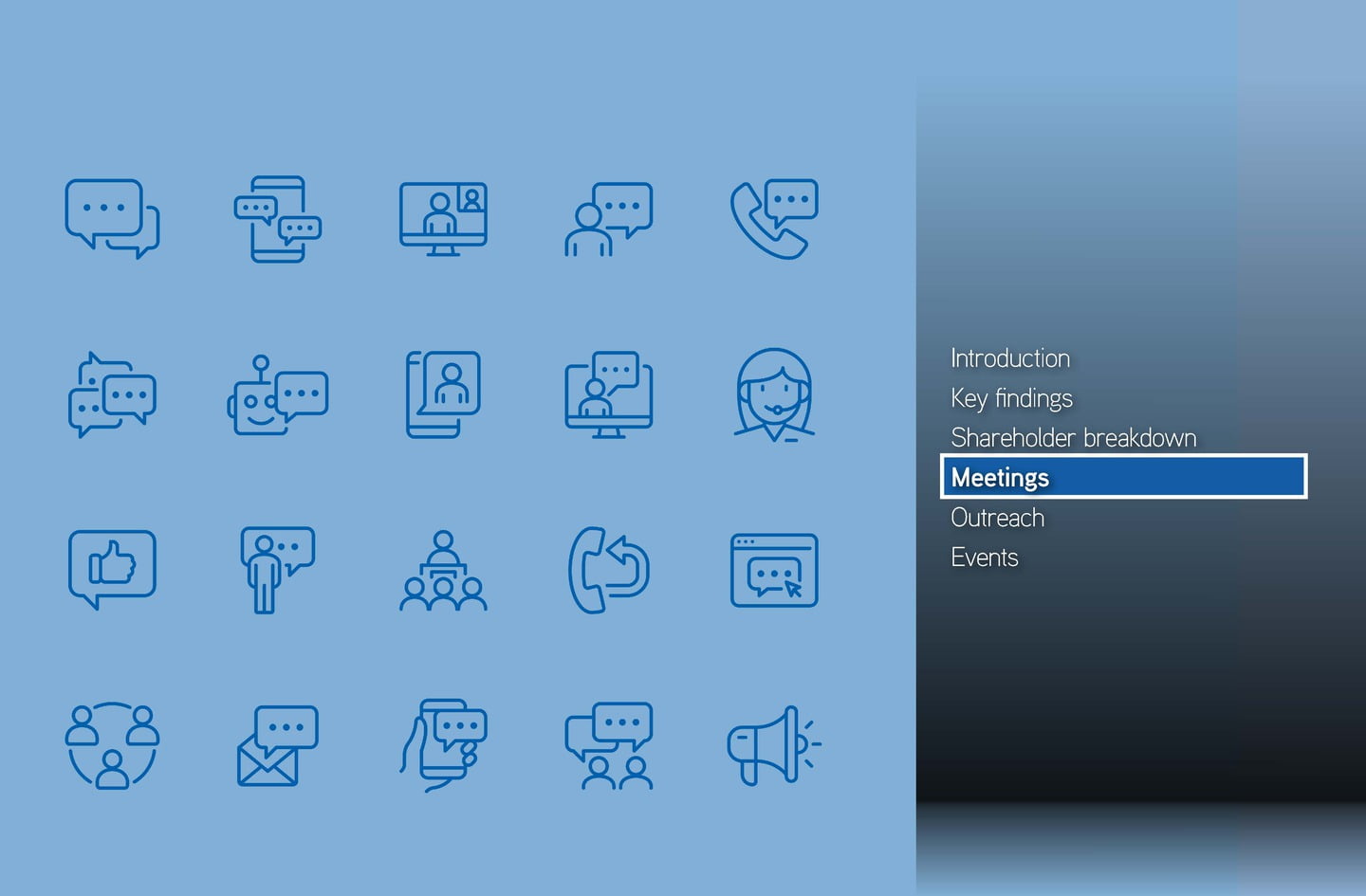Open Shareholder breakdown section
Viewport: 1366px width, 896px height.
click(x=1073, y=438)
